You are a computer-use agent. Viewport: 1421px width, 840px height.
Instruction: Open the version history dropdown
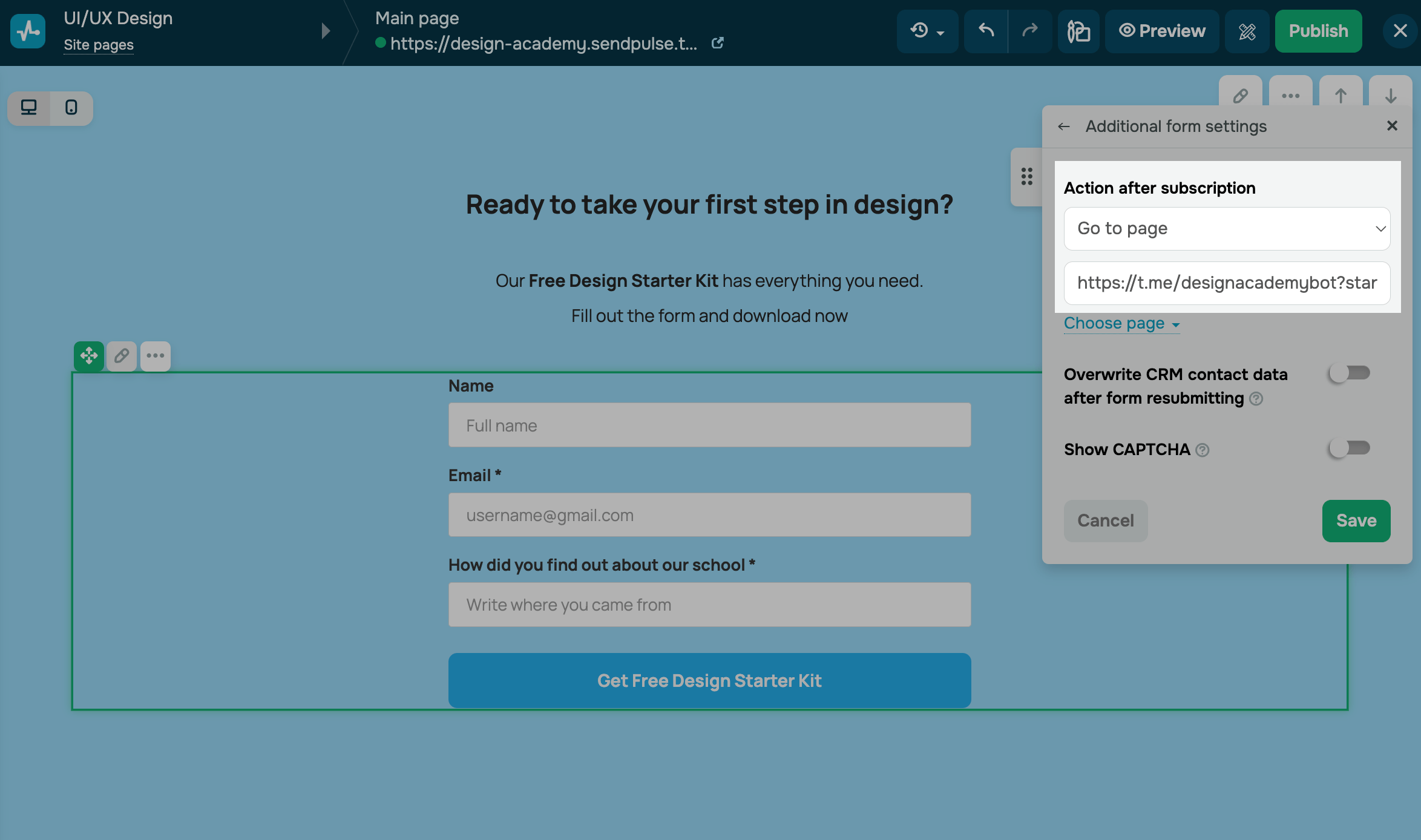[x=927, y=31]
